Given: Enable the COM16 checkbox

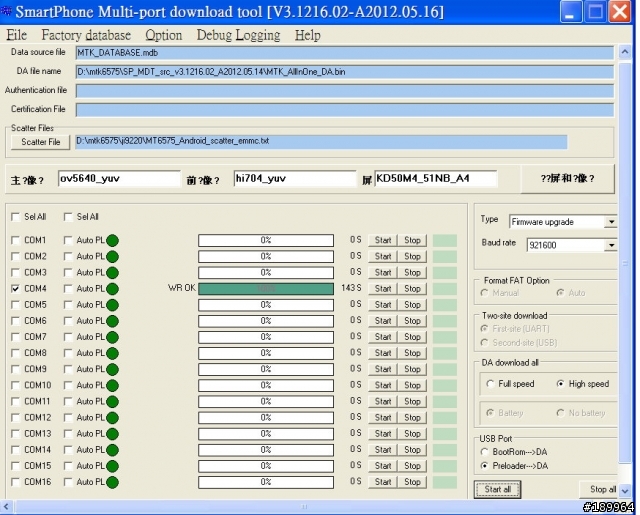Looking at the screenshot, I should 16,482.
